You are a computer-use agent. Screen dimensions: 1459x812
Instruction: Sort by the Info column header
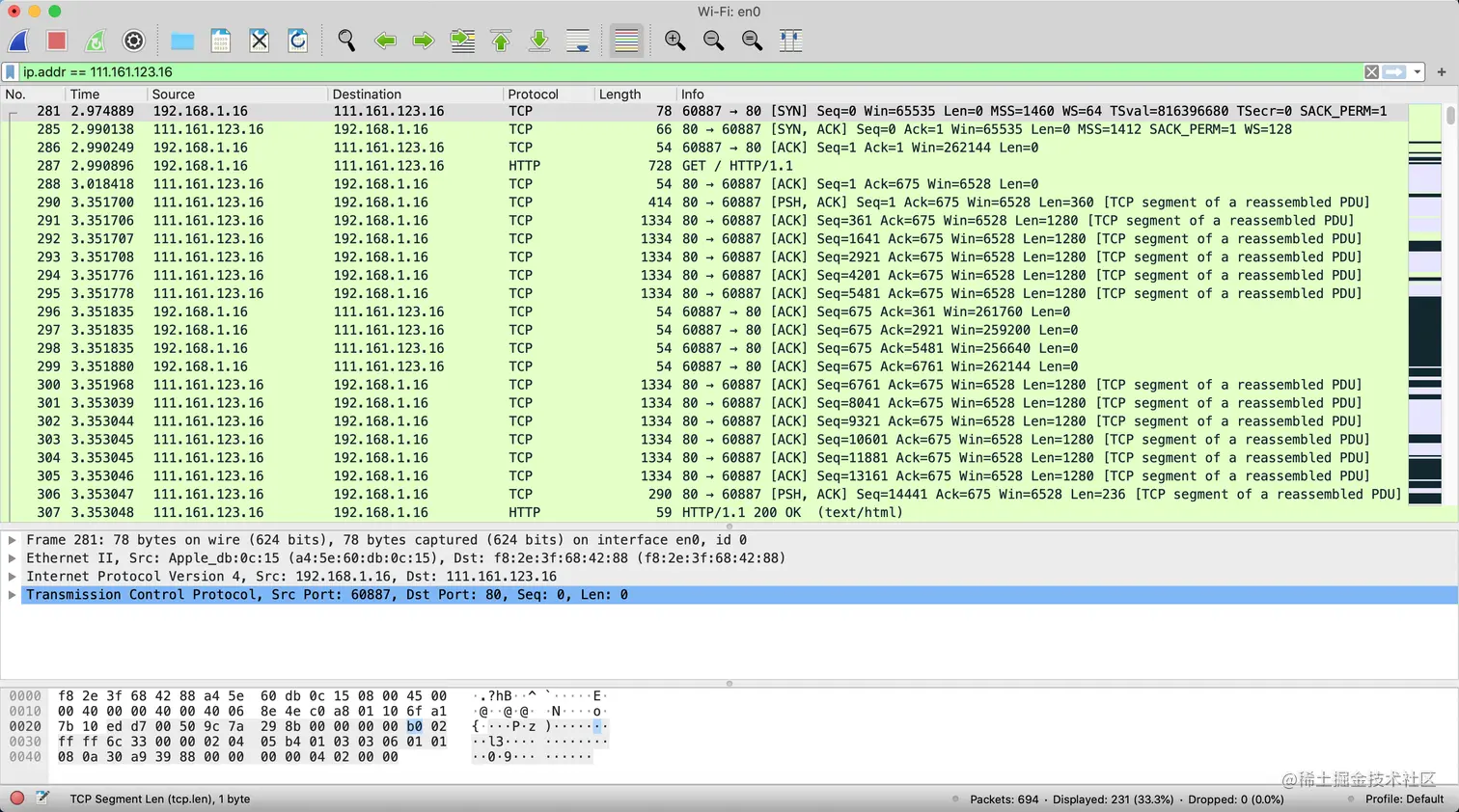point(1042,95)
